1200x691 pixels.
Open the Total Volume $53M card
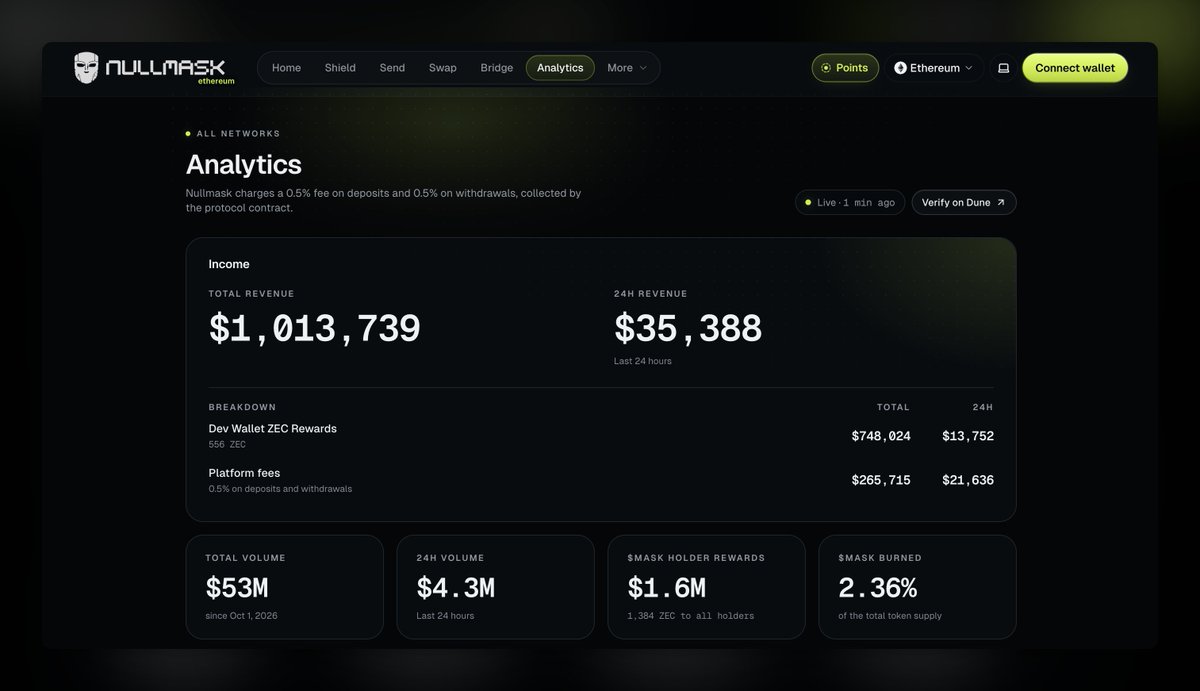coord(285,587)
